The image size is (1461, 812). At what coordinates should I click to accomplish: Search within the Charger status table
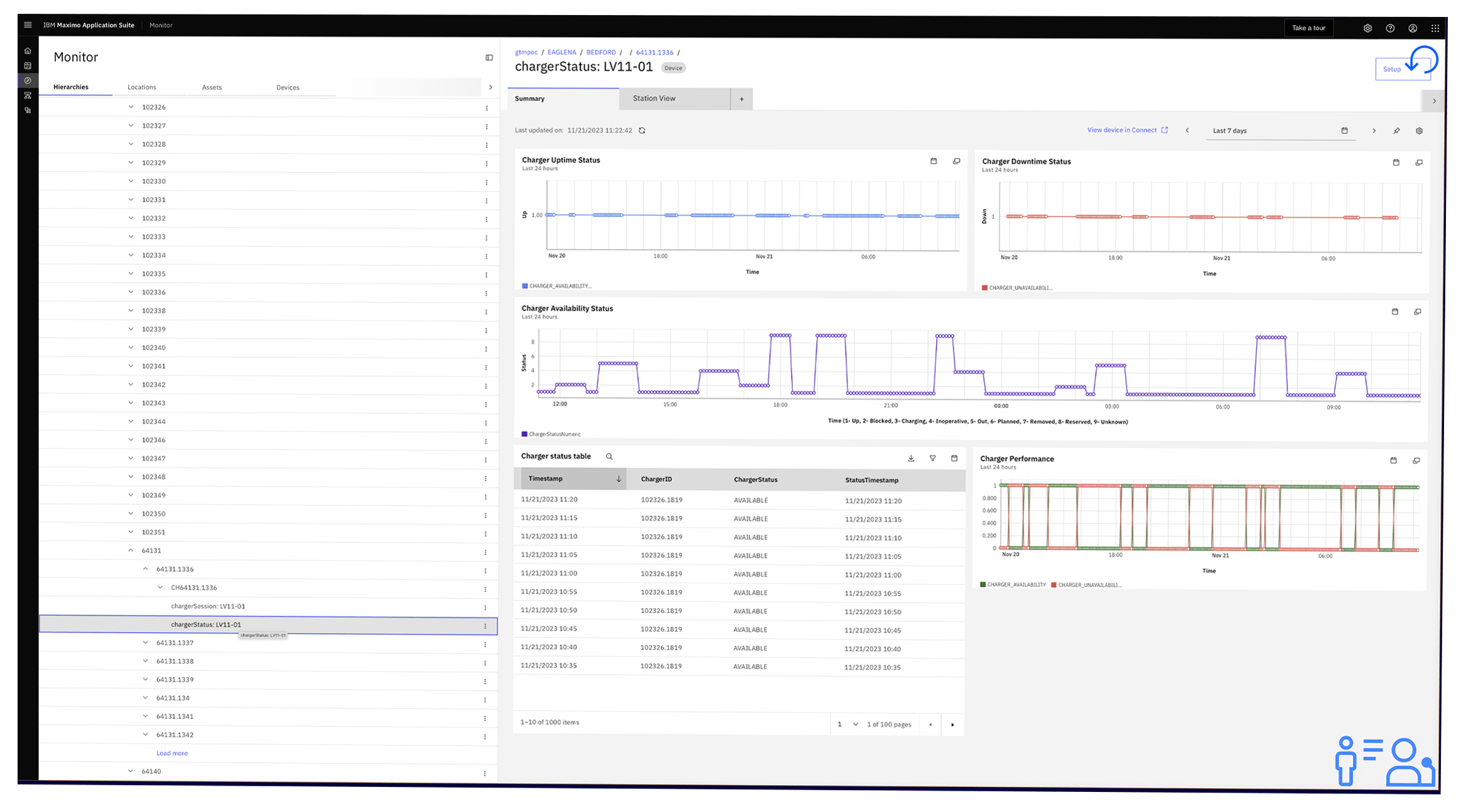tap(609, 457)
